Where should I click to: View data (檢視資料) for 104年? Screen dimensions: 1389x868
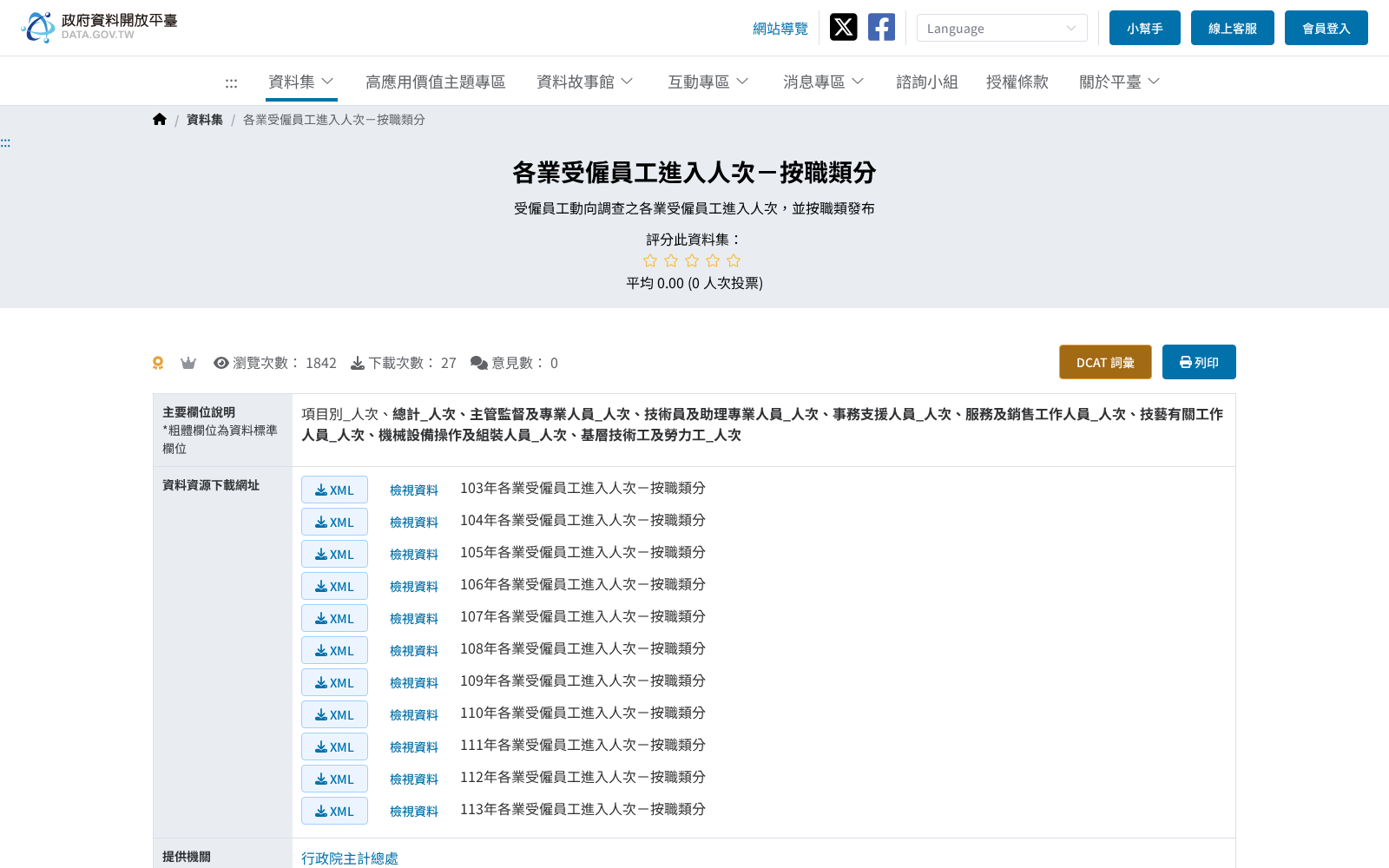[x=414, y=523]
